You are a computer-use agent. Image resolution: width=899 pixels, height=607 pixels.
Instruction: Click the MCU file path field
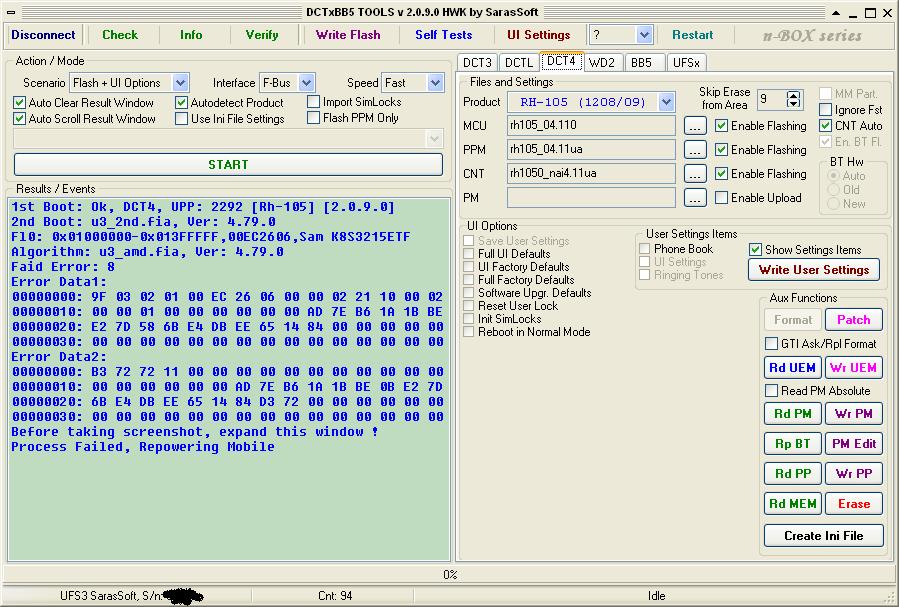(591, 126)
